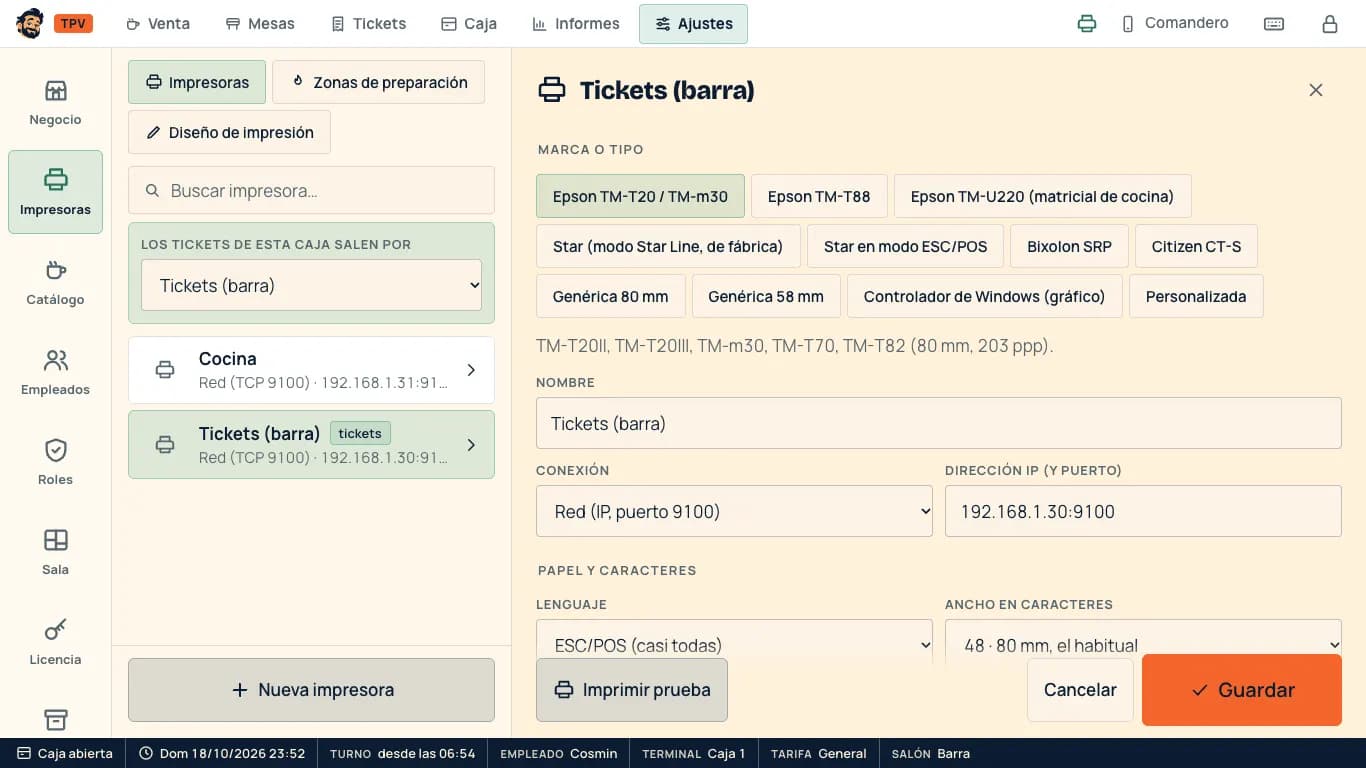This screenshot has width=1366, height=768.
Task: Select the Impresoras sub-tab
Action: point(197,82)
